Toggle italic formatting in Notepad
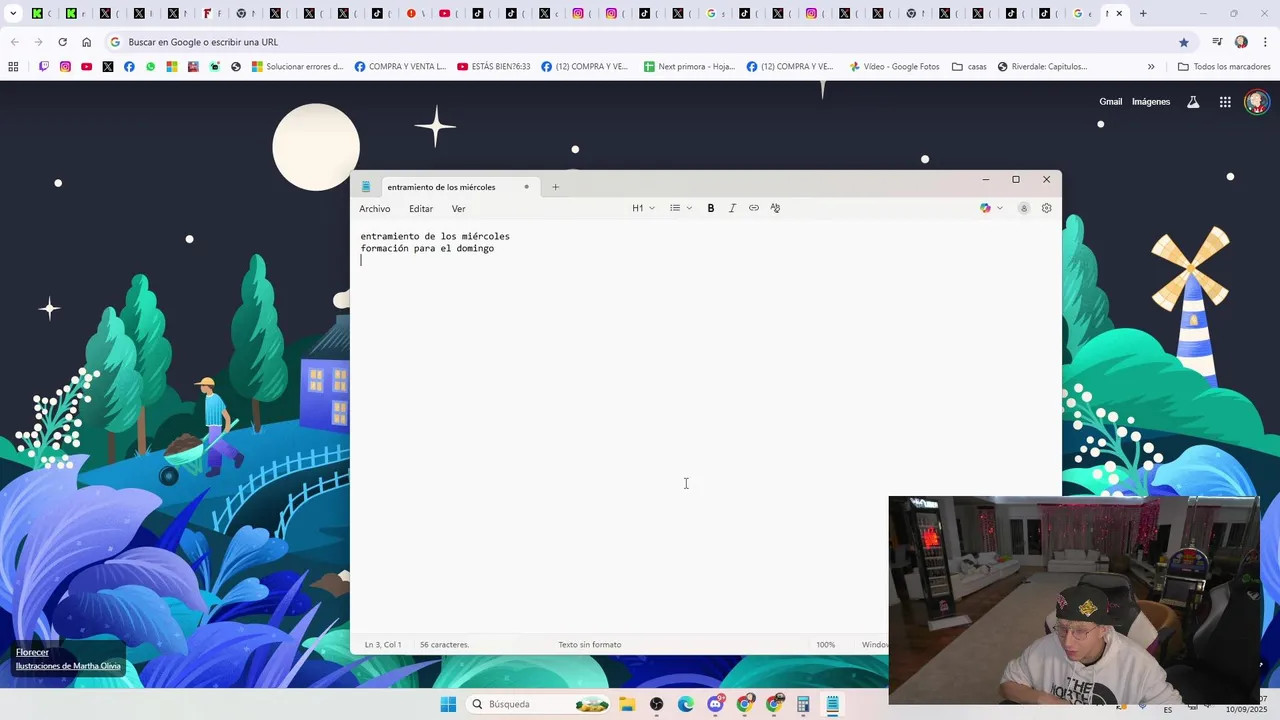 coord(732,208)
